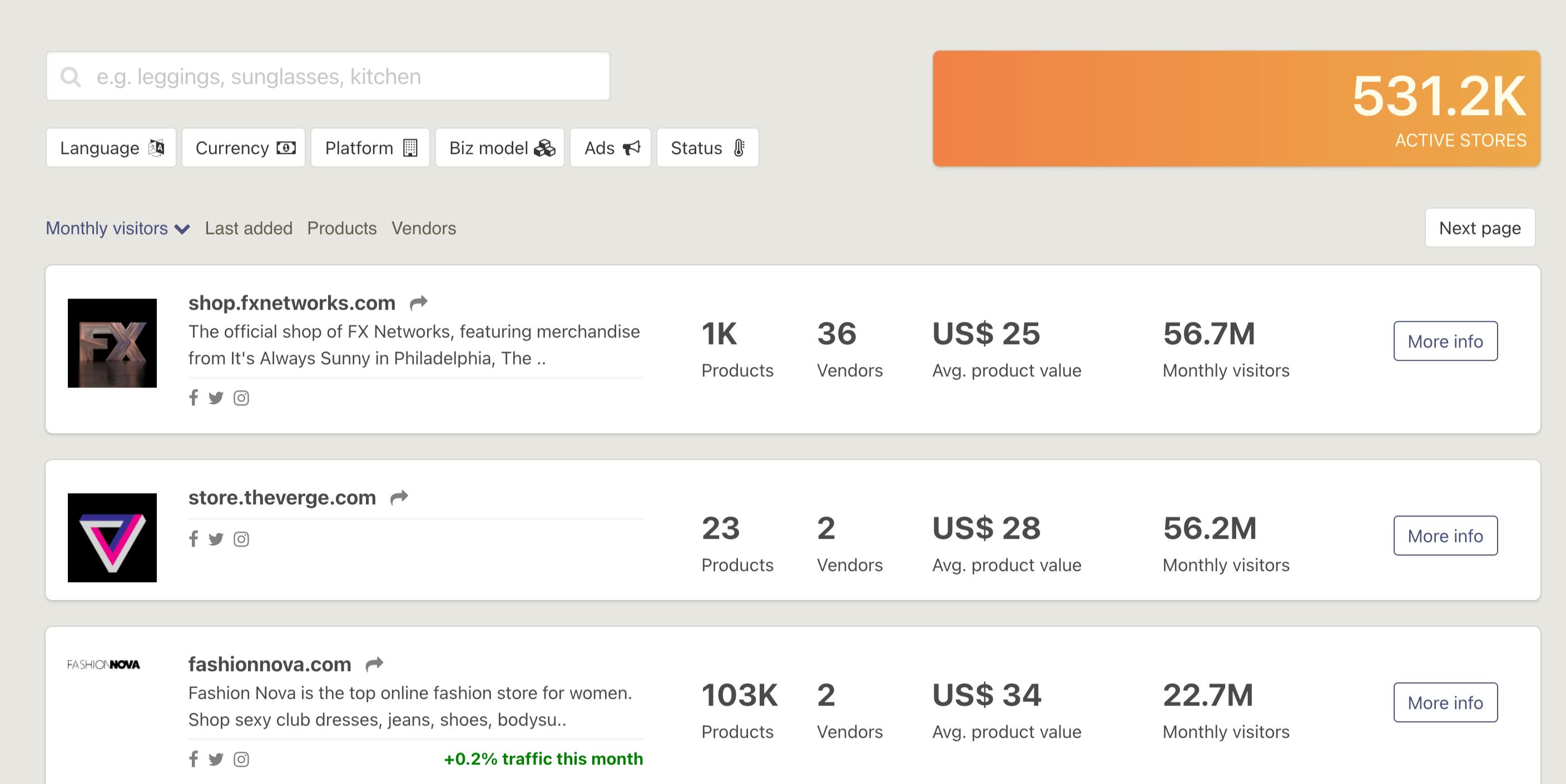Click the FX Networks shop description text
1566x784 pixels.
pyautogui.click(x=414, y=345)
